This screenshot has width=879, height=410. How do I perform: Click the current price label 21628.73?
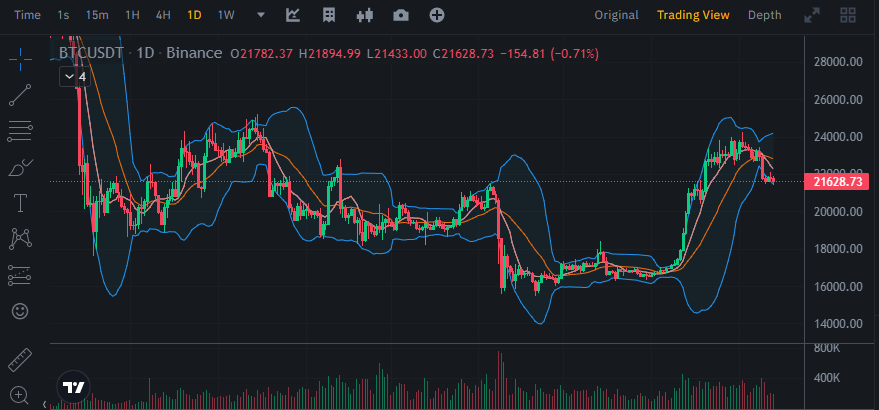[836, 182]
